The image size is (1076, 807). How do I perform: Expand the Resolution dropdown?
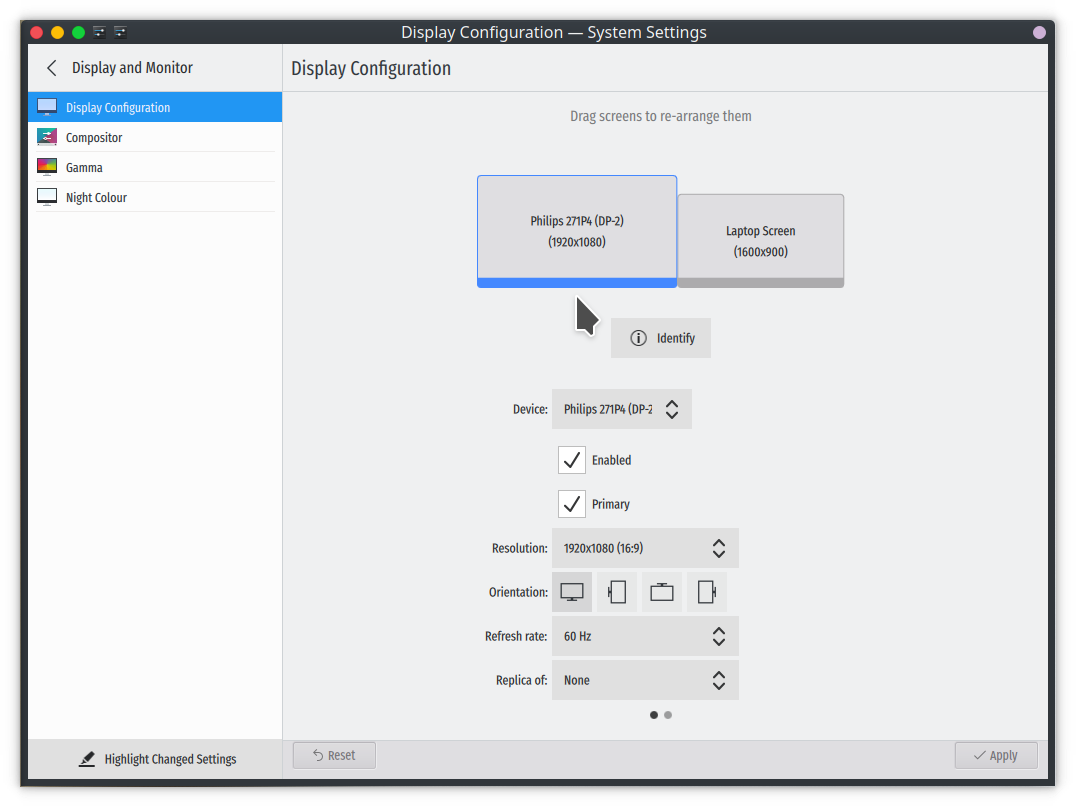coord(645,548)
